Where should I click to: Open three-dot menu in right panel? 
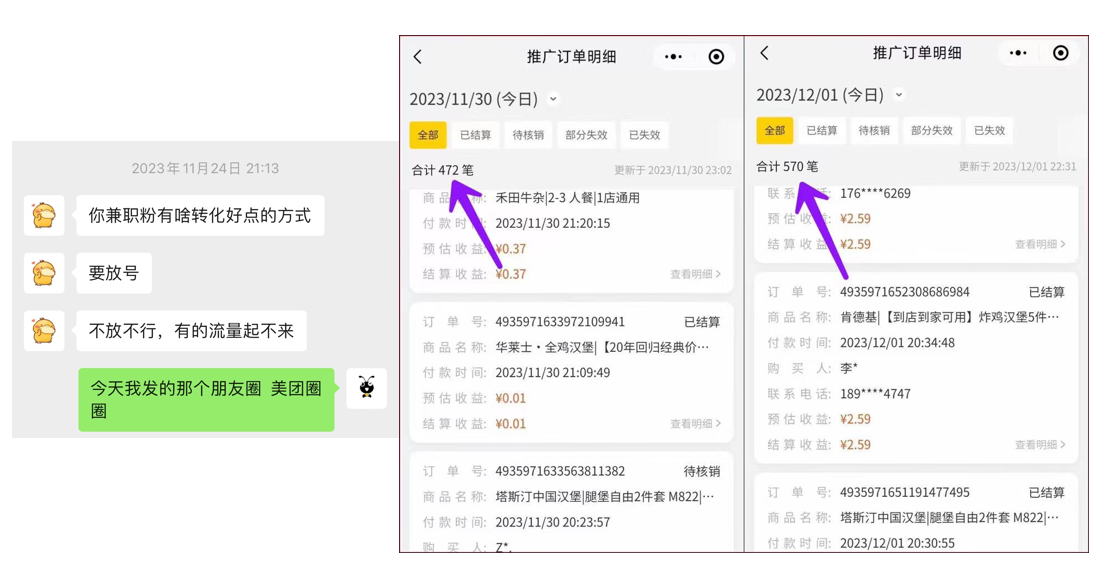(1018, 53)
